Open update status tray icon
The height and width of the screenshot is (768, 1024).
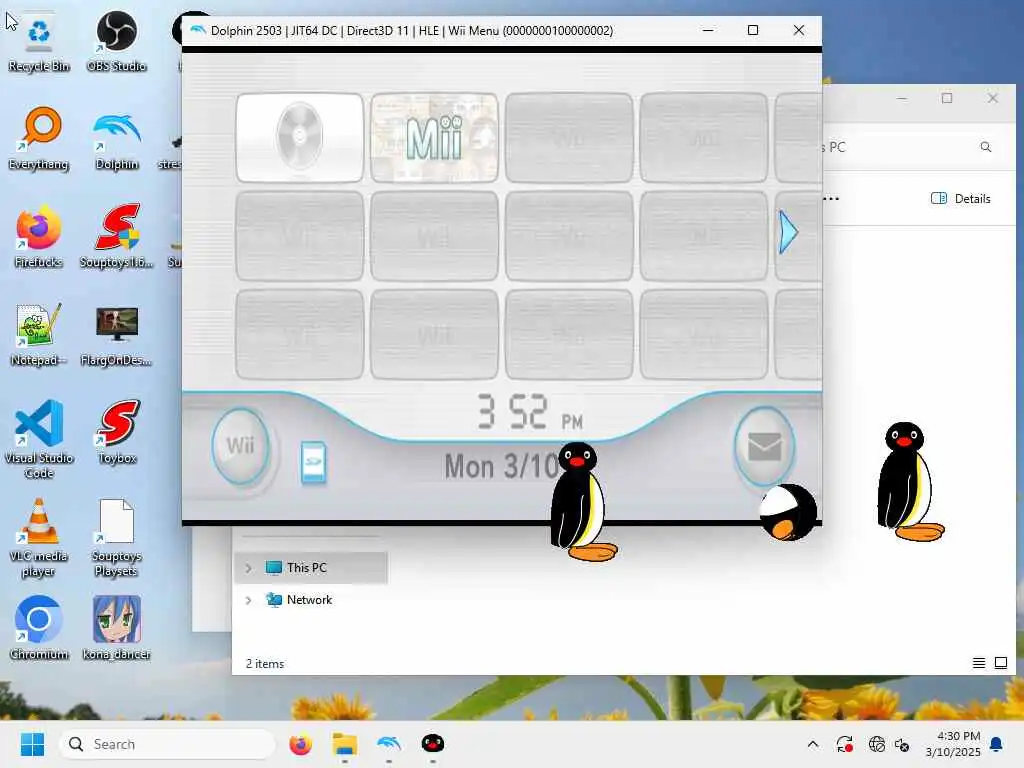click(844, 744)
